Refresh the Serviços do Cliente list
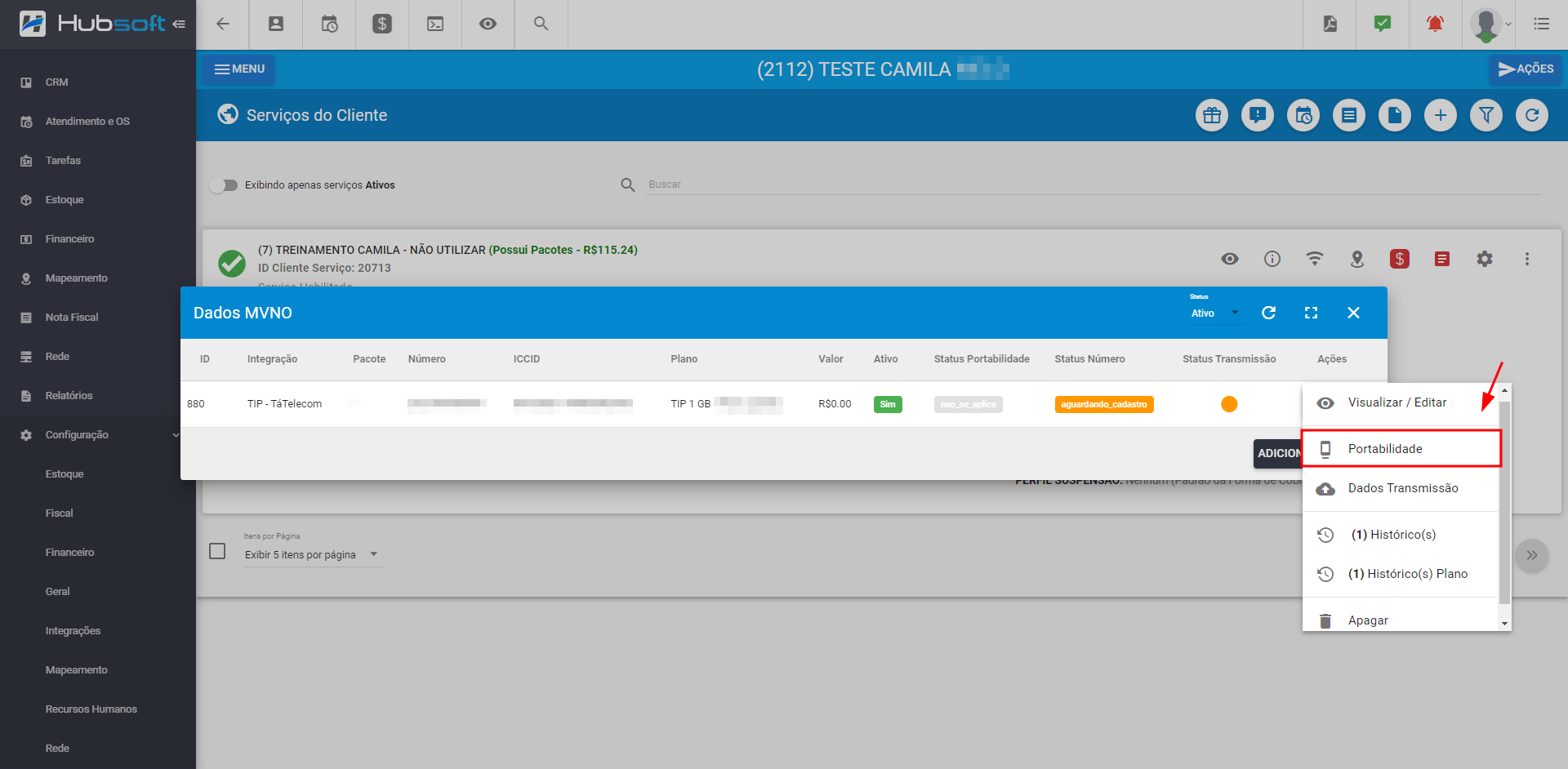Viewport: 1568px width, 769px height. click(x=1532, y=115)
